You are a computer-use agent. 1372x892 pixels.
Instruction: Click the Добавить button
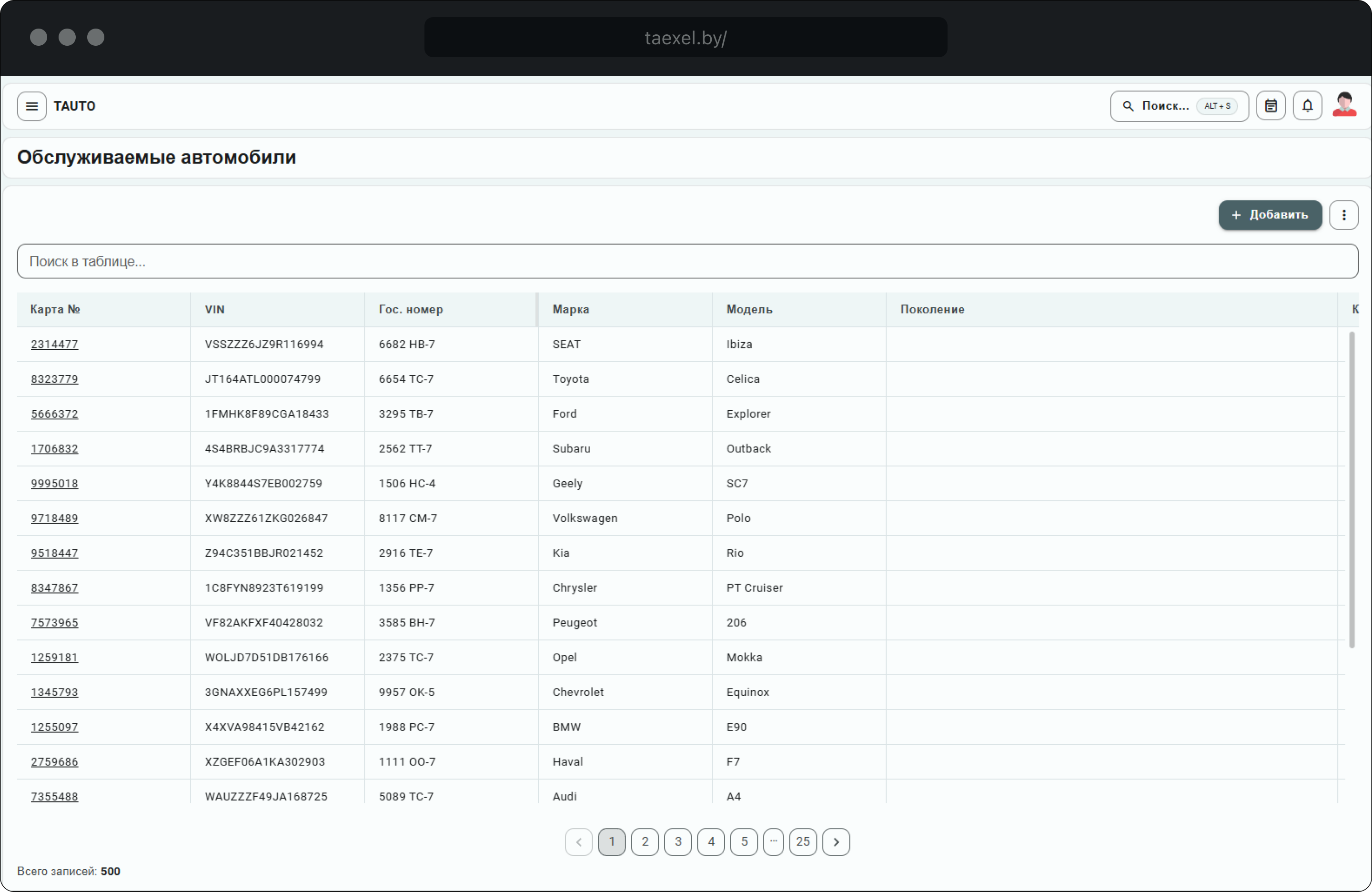pyautogui.click(x=1270, y=215)
